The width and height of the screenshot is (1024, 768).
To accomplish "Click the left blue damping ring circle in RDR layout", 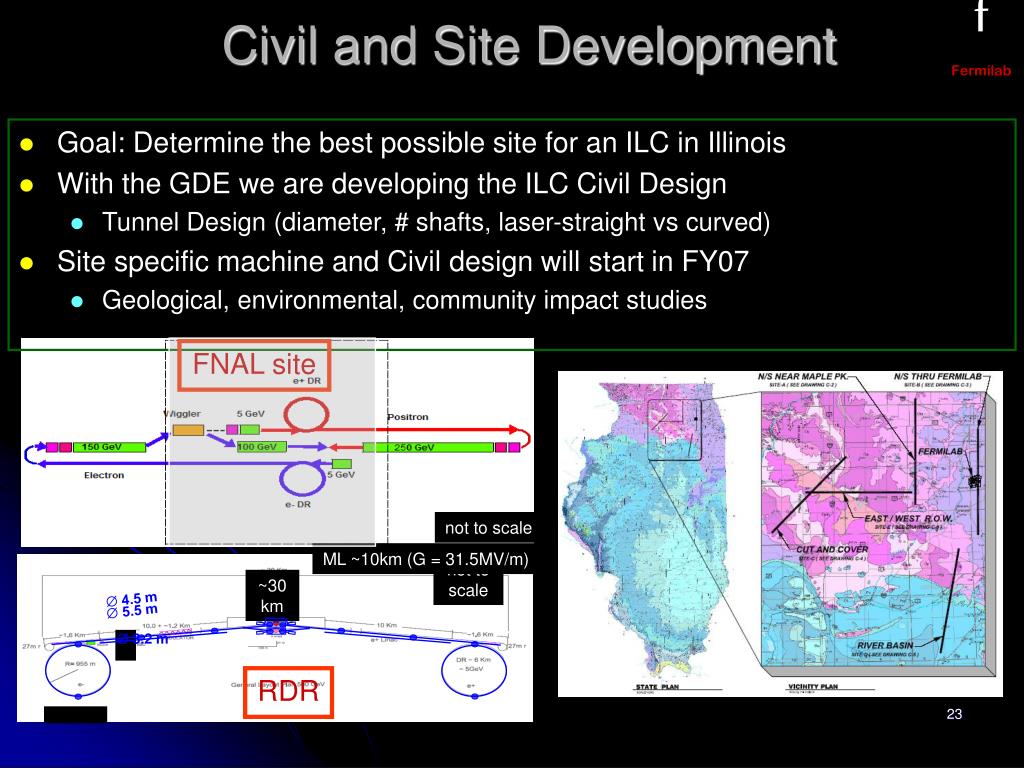I will click(78, 671).
